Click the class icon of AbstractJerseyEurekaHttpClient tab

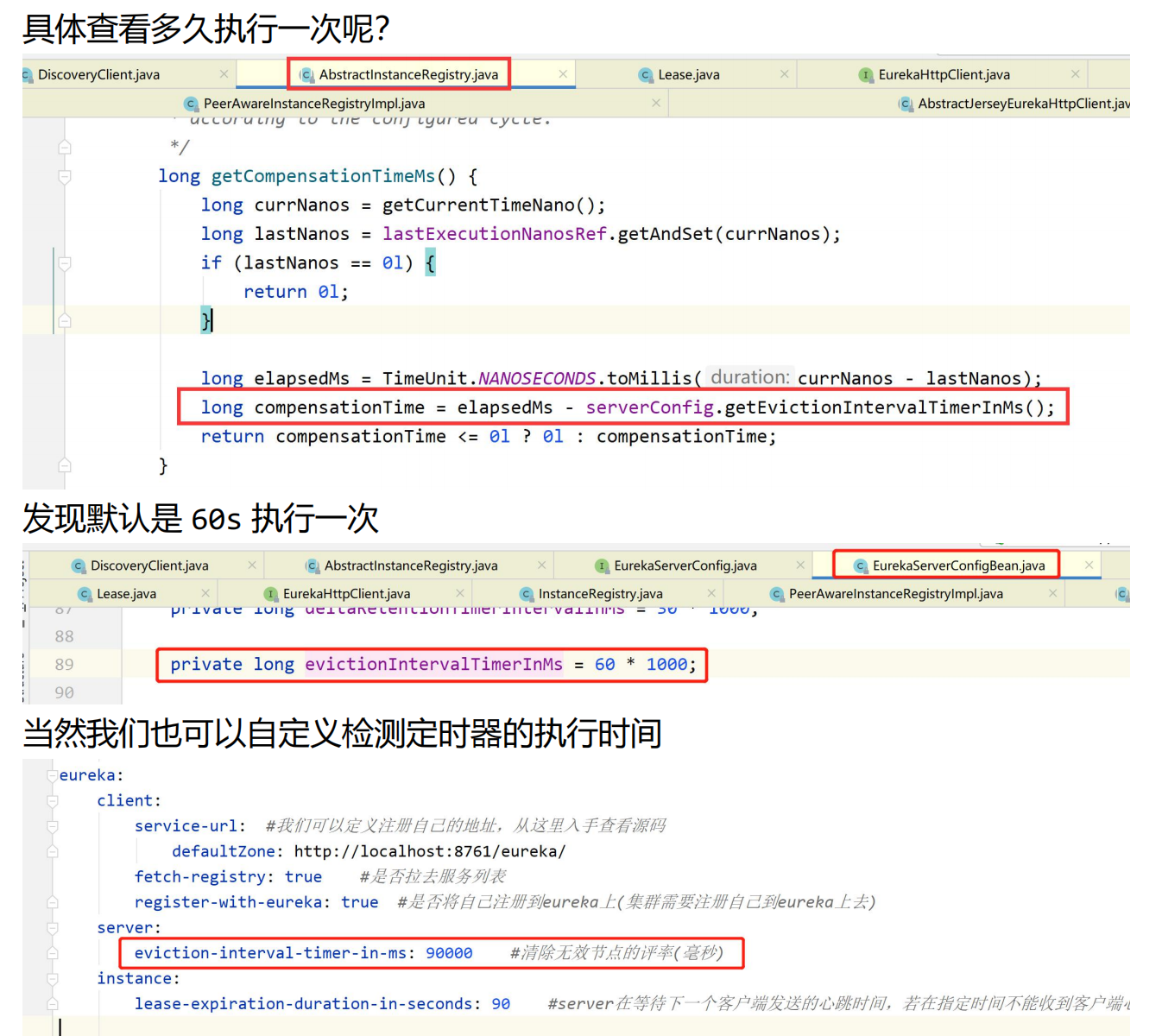(x=906, y=104)
